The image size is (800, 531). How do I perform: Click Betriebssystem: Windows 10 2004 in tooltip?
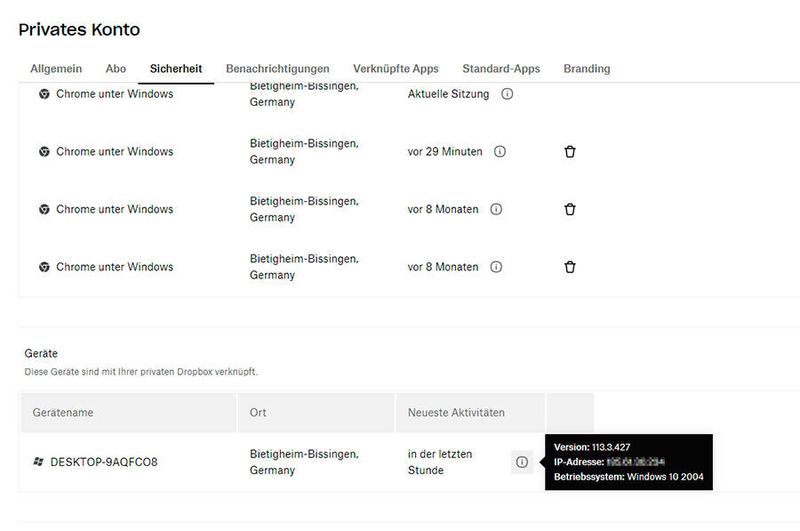pyautogui.click(x=629, y=477)
